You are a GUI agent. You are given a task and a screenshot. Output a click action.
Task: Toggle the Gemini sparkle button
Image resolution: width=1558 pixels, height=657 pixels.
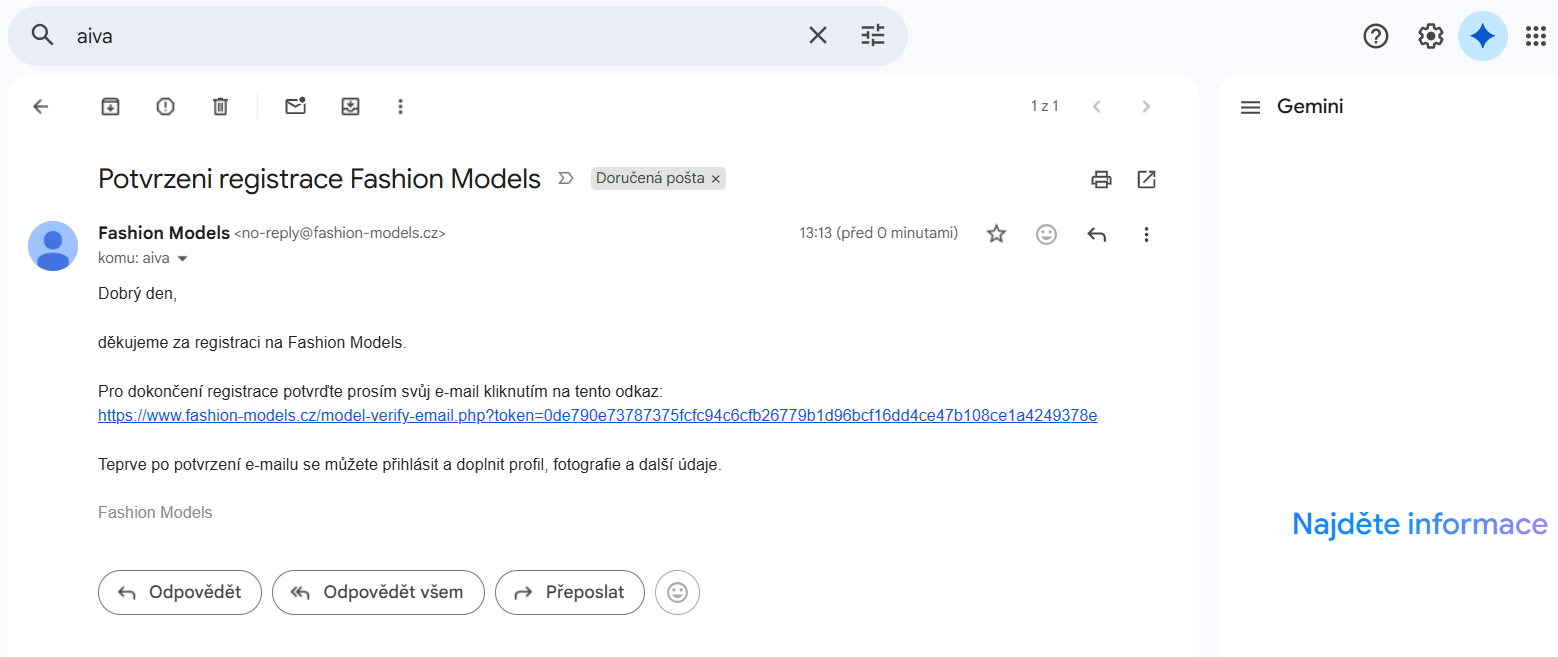tap(1483, 36)
